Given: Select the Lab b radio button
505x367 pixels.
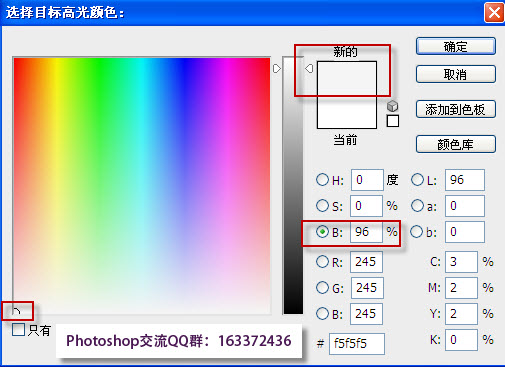Looking at the screenshot, I should pos(417,232).
